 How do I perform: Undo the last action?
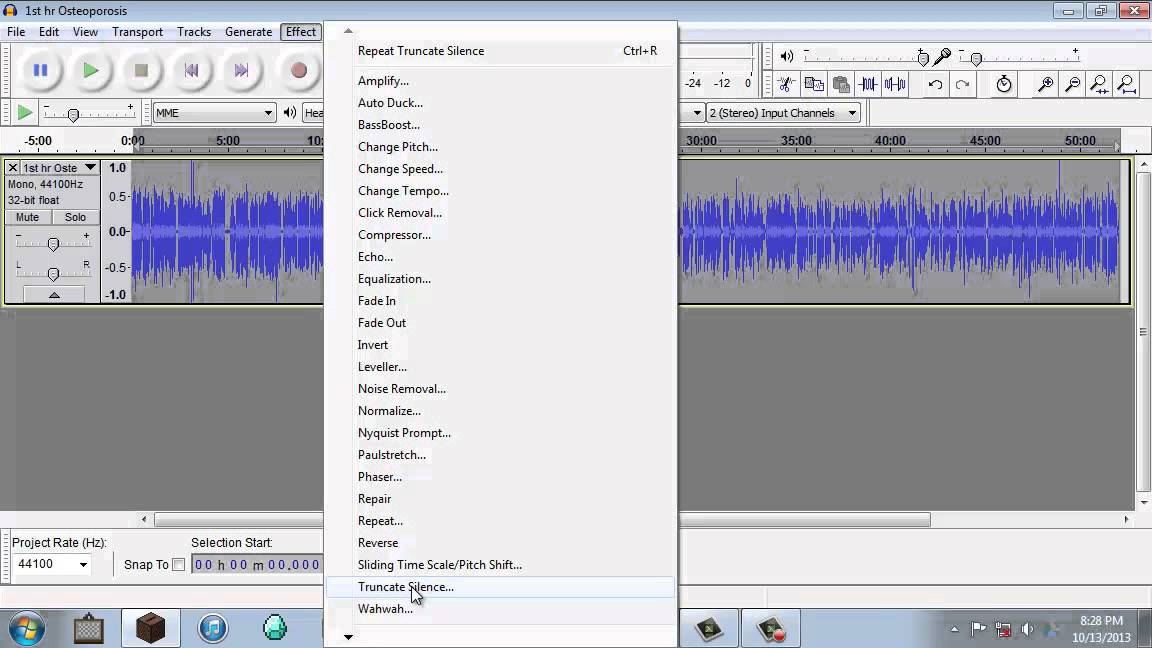[935, 84]
